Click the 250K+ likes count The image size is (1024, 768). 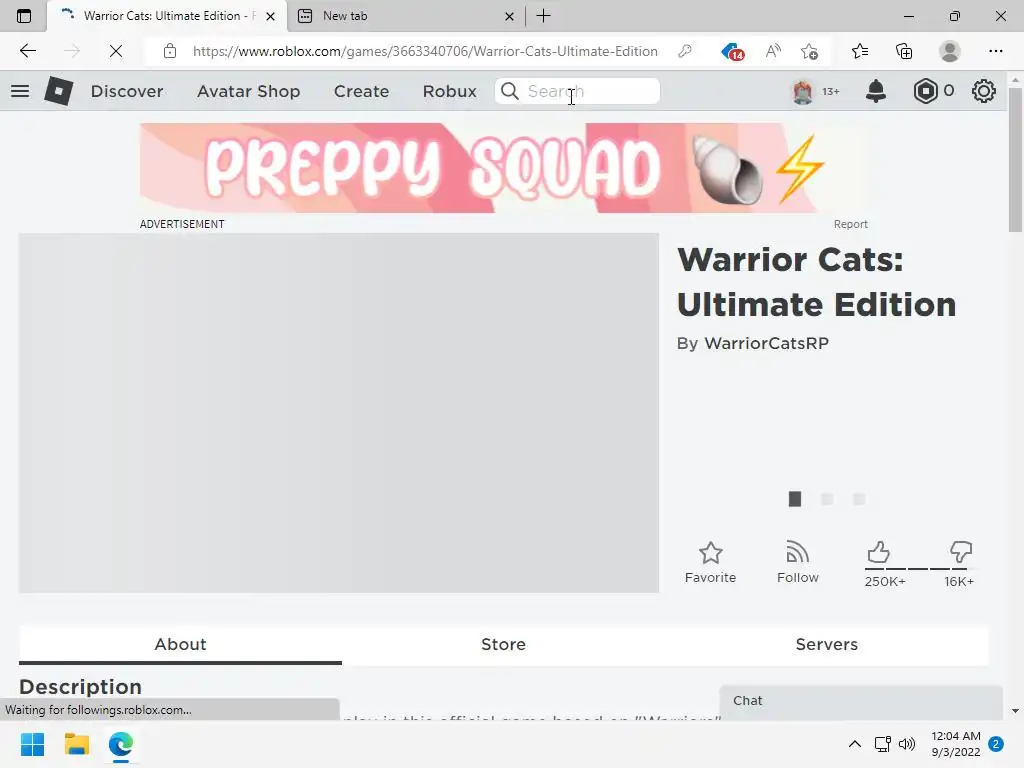(x=885, y=581)
